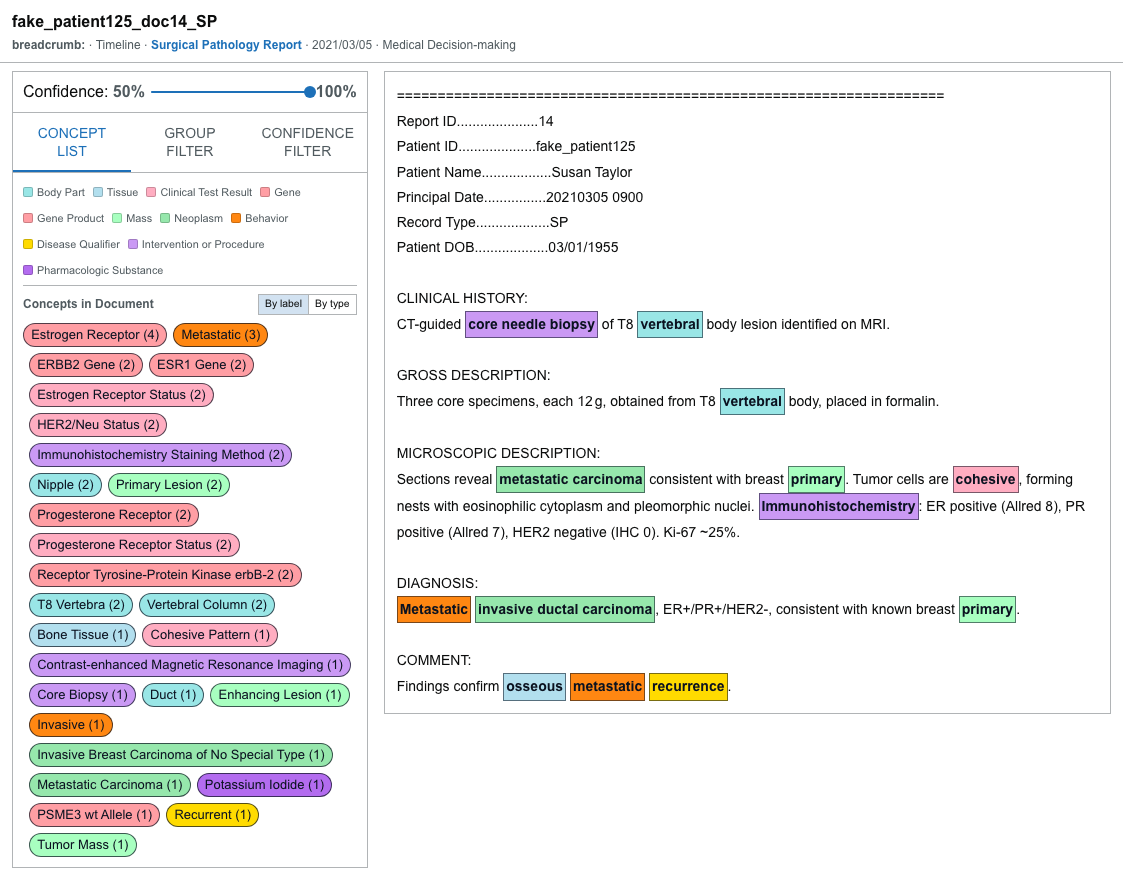1123x876 pixels.
Task: Switch to the Group Filter tab
Action: (190, 142)
